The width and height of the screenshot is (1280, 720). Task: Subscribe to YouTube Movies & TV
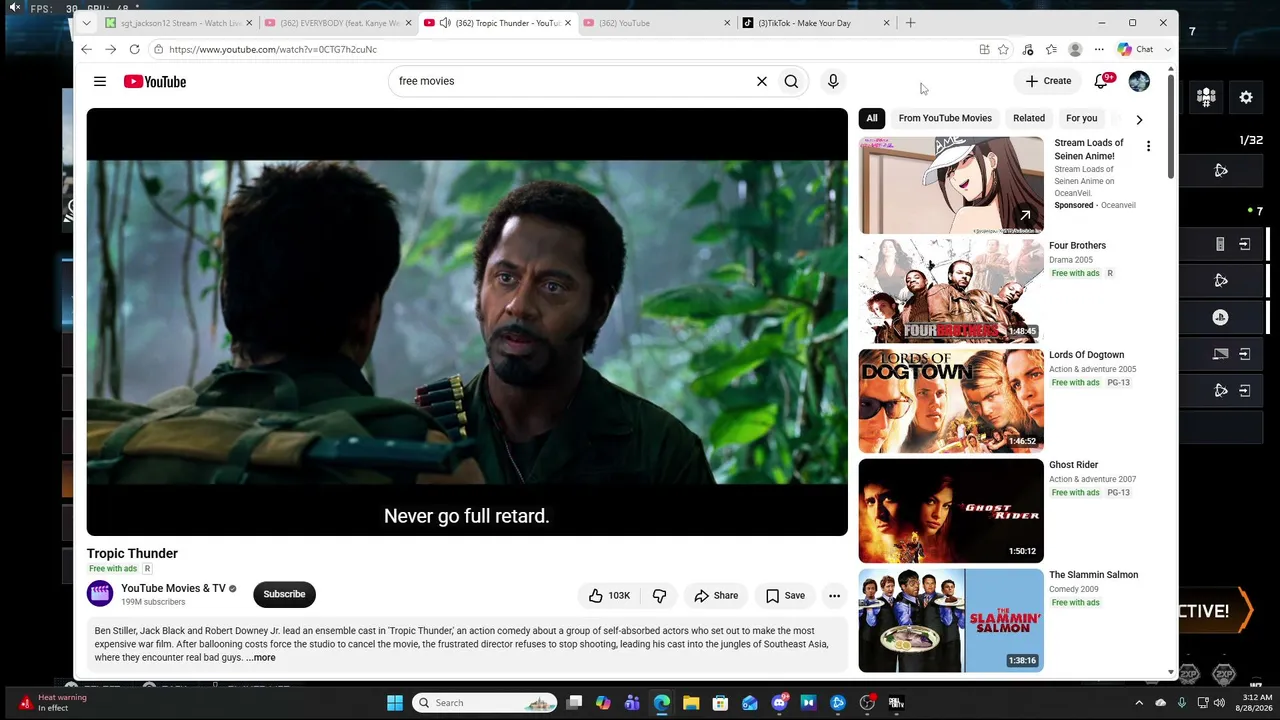point(284,594)
